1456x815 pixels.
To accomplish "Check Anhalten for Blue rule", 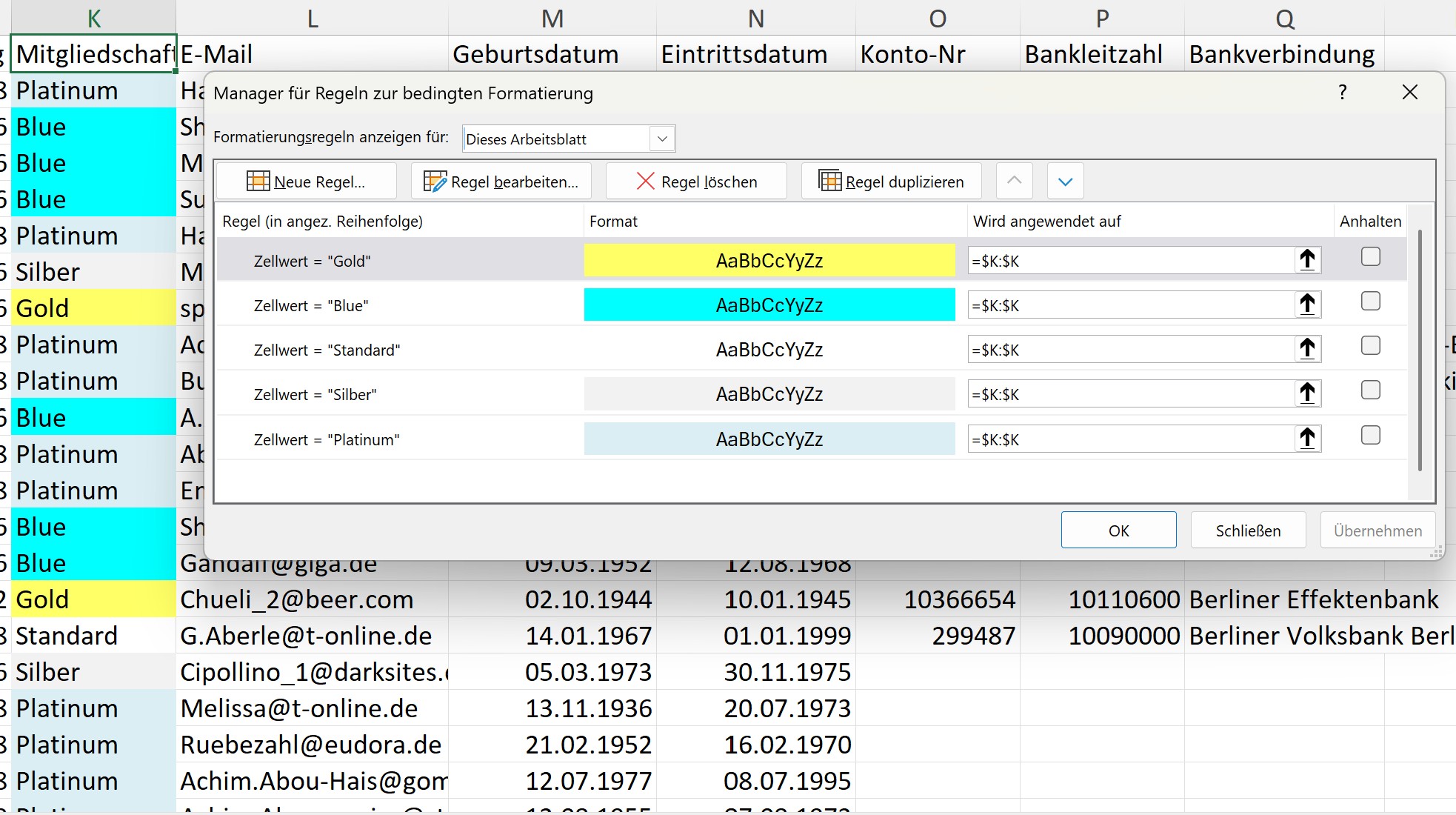I will pyautogui.click(x=1370, y=301).
